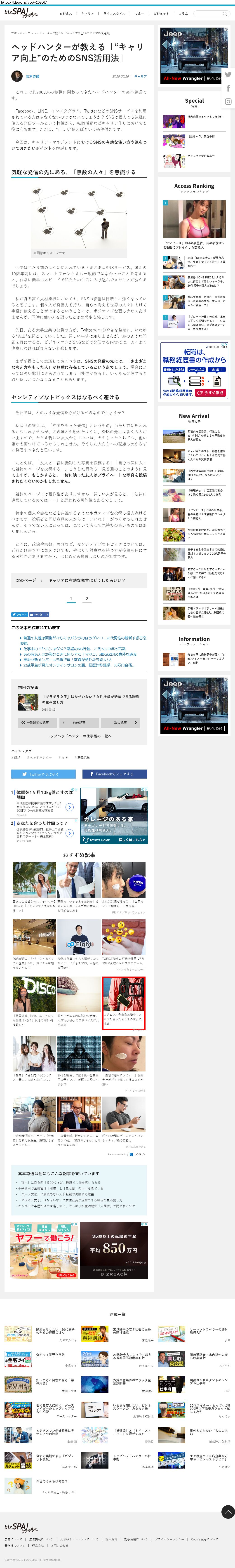Open トップヘッドハンターの仕事術の一覧へ link
This screenshot has height=1568, width=235.
click(79, 736)
